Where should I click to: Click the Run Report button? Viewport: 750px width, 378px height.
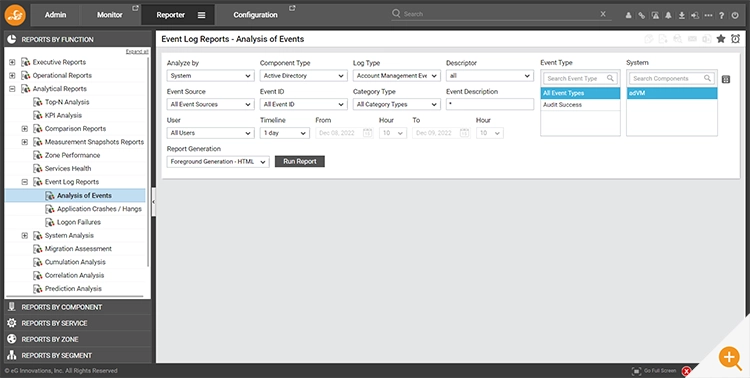300,162
